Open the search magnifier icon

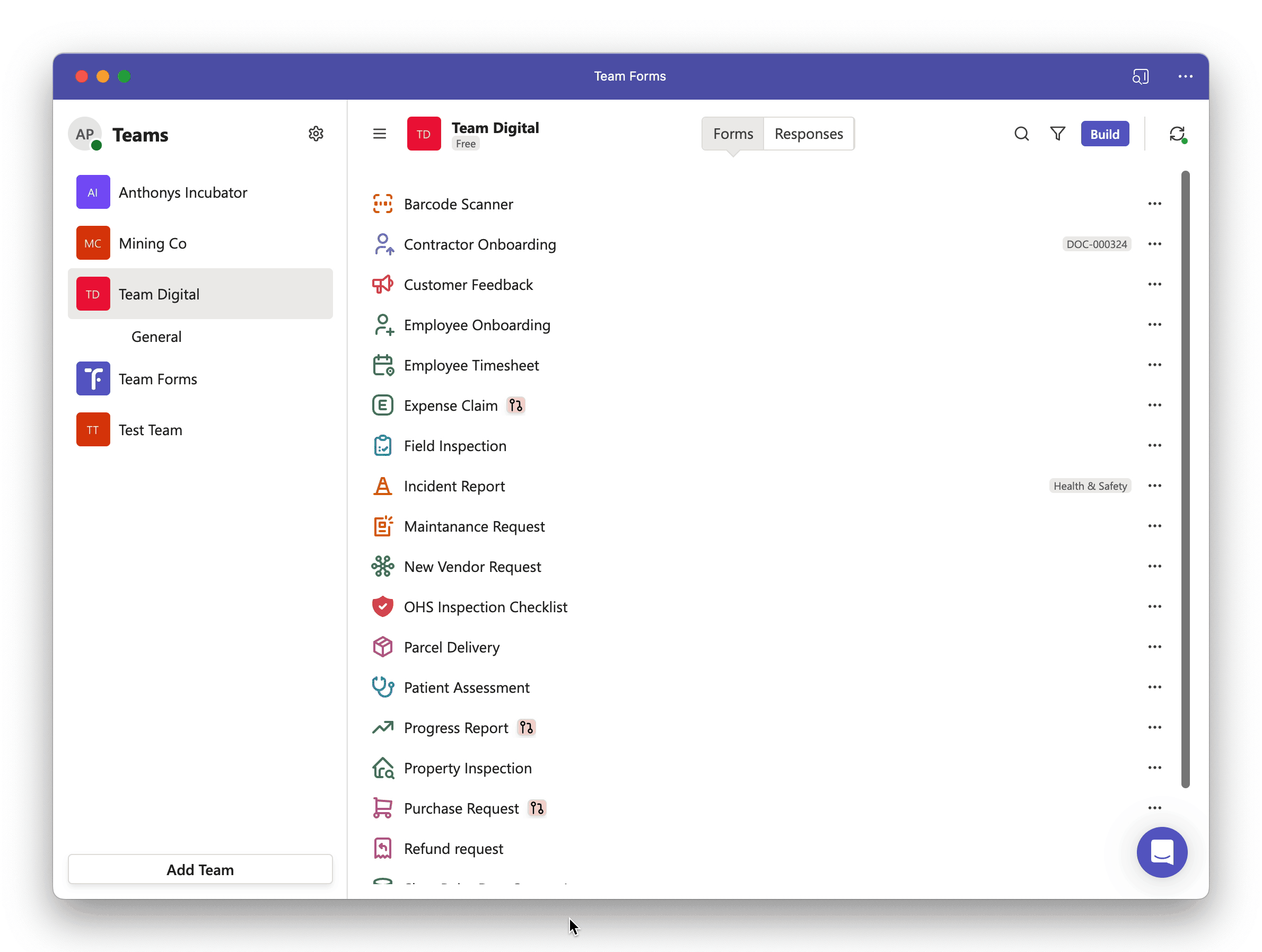(1021, 134)
